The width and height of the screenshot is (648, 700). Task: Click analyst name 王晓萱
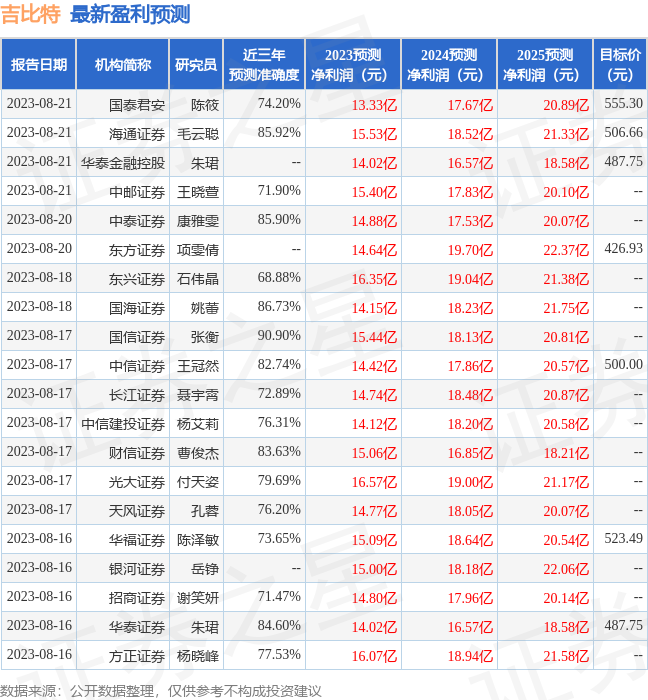[x=198, y=192]
